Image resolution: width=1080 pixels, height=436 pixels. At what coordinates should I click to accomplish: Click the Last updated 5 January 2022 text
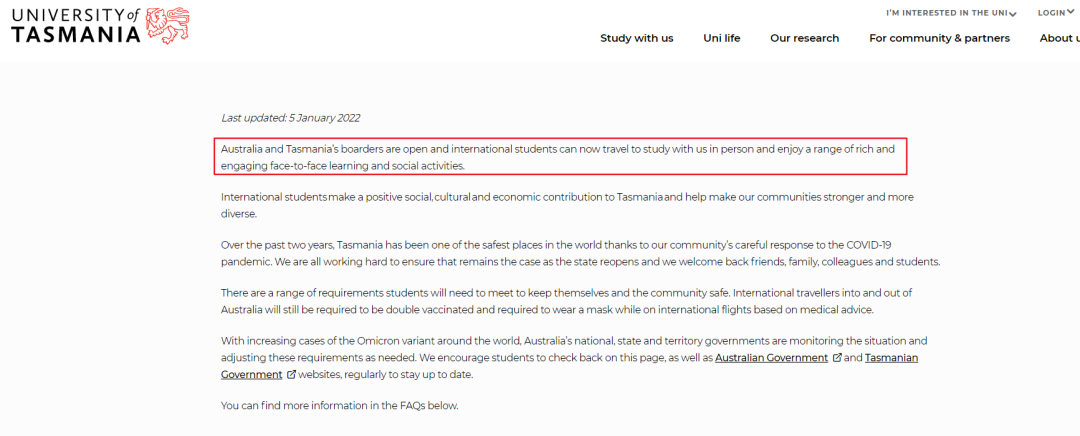(x=290, y=118)
